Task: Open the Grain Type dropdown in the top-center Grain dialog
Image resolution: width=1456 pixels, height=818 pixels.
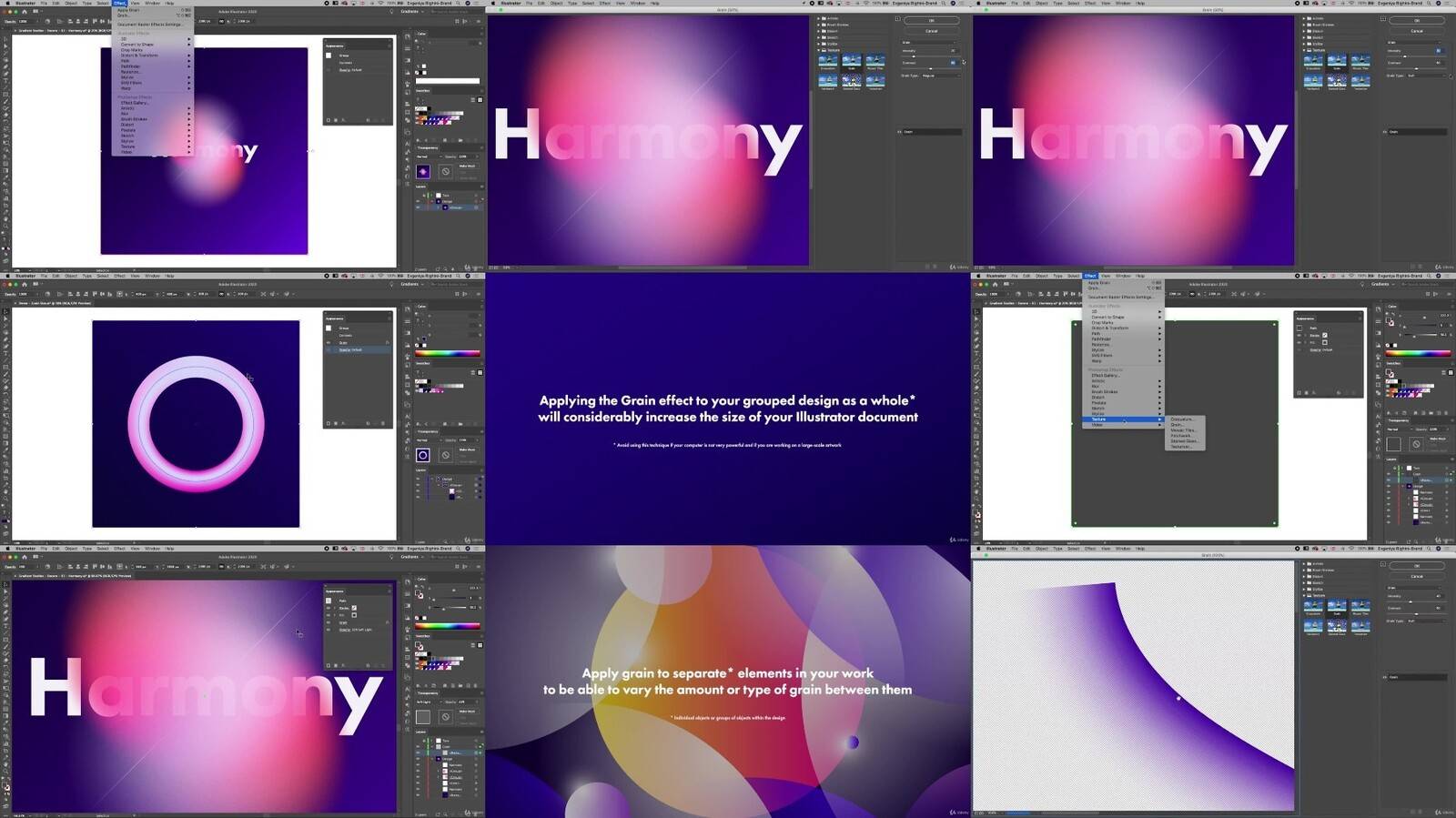Action: point(941,76)
